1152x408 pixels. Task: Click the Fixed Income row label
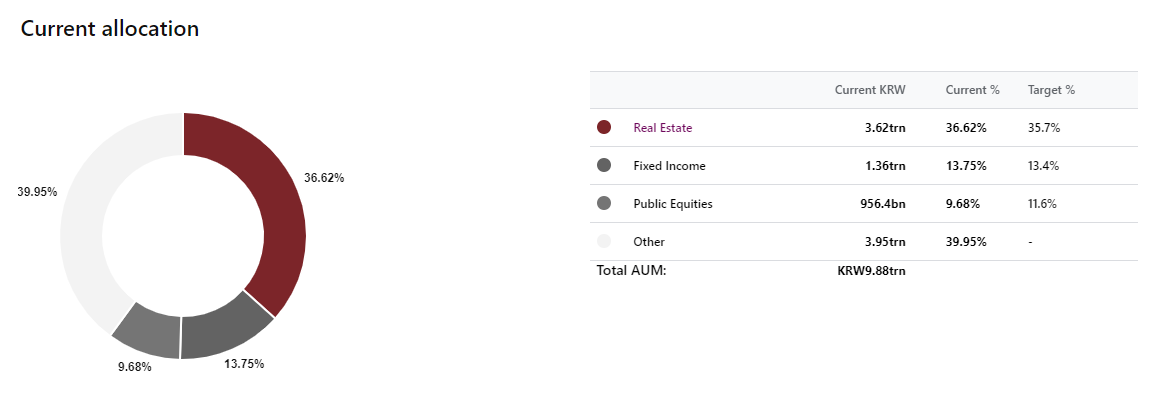tap(669, 166)
